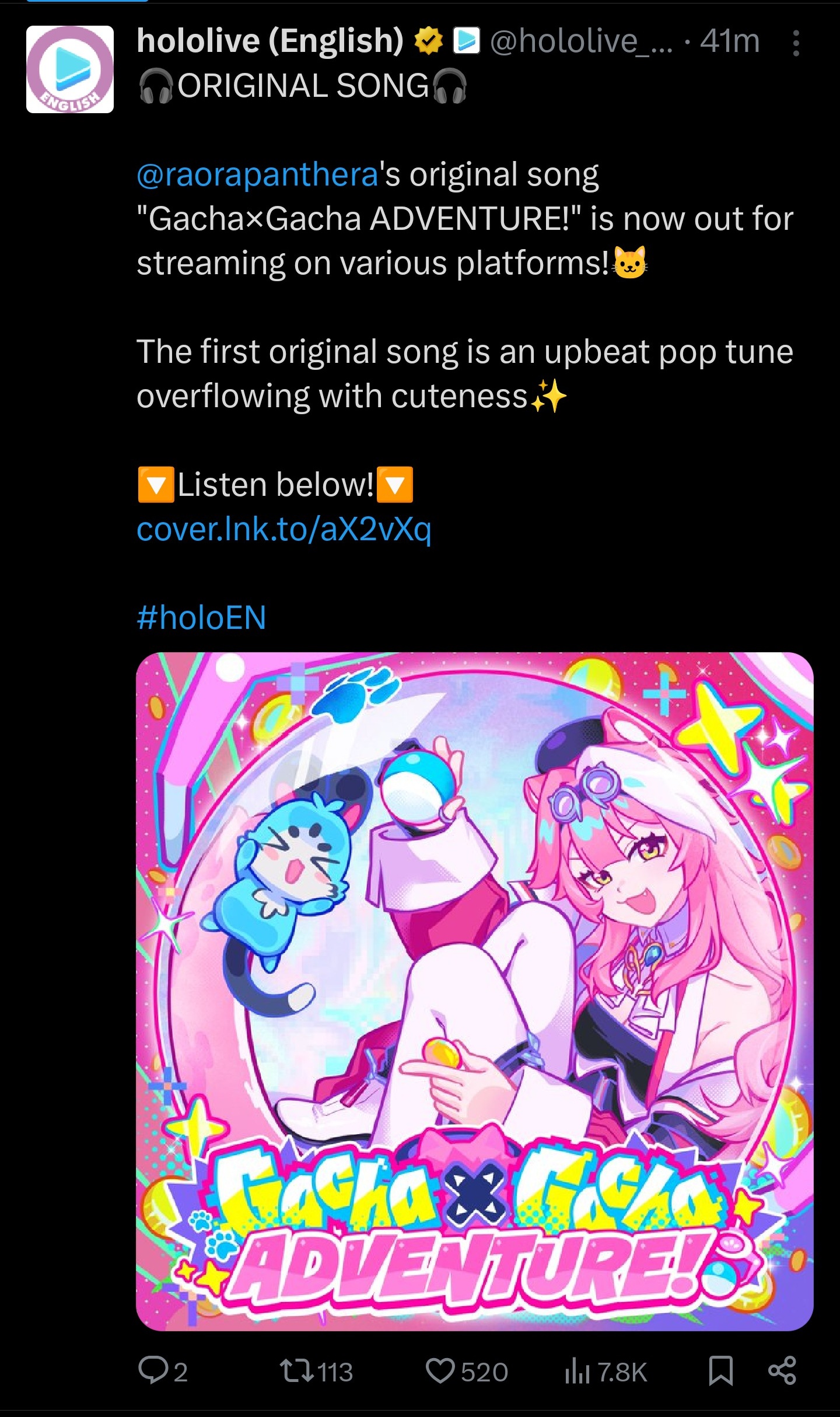The height and width of the screenshot is (1417, 840).
Task: Tap the #holoEN hashtag
Action: 201,617
